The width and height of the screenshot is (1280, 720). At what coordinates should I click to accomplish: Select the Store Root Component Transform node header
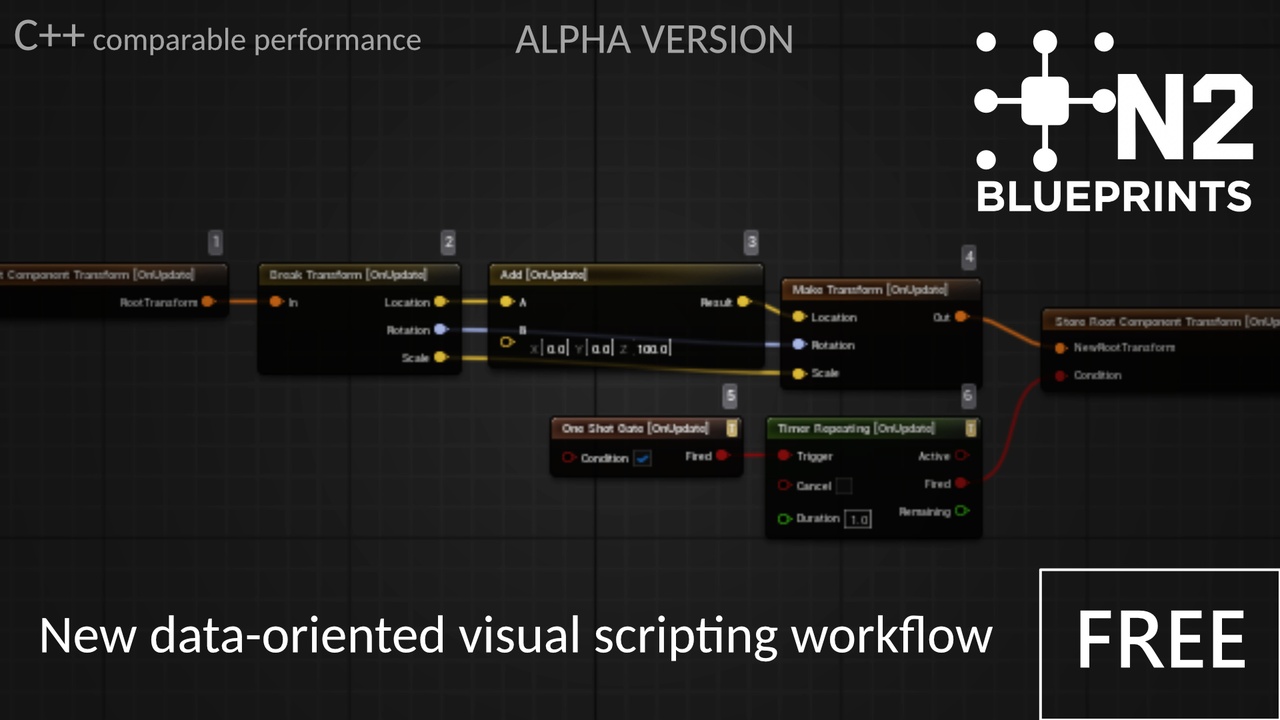(x=1162, y=321)
